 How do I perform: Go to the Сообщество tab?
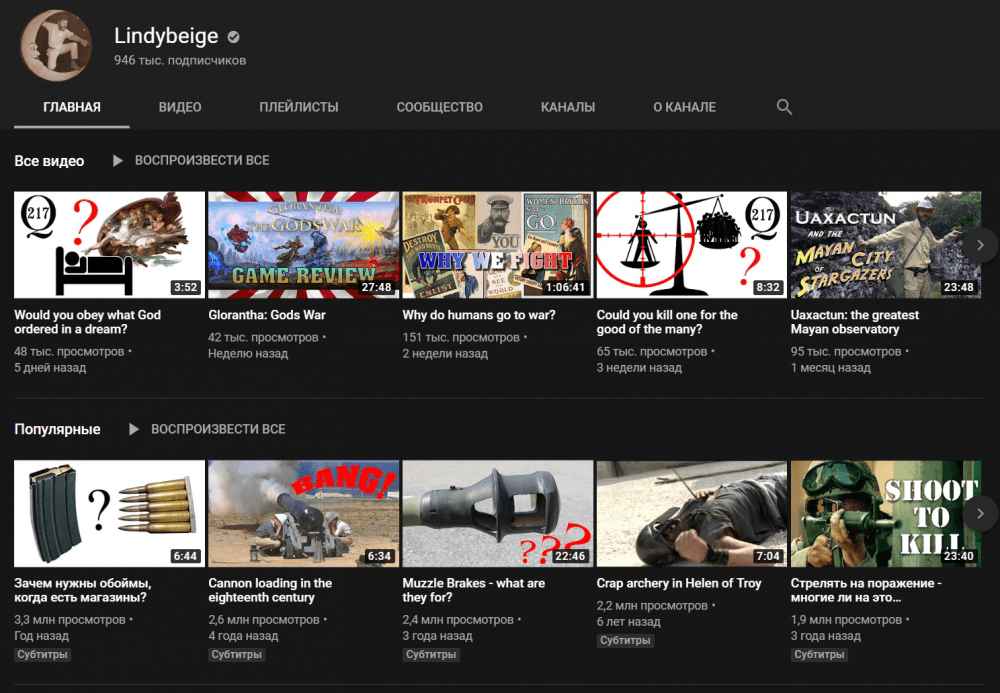(x=439, y=107)
